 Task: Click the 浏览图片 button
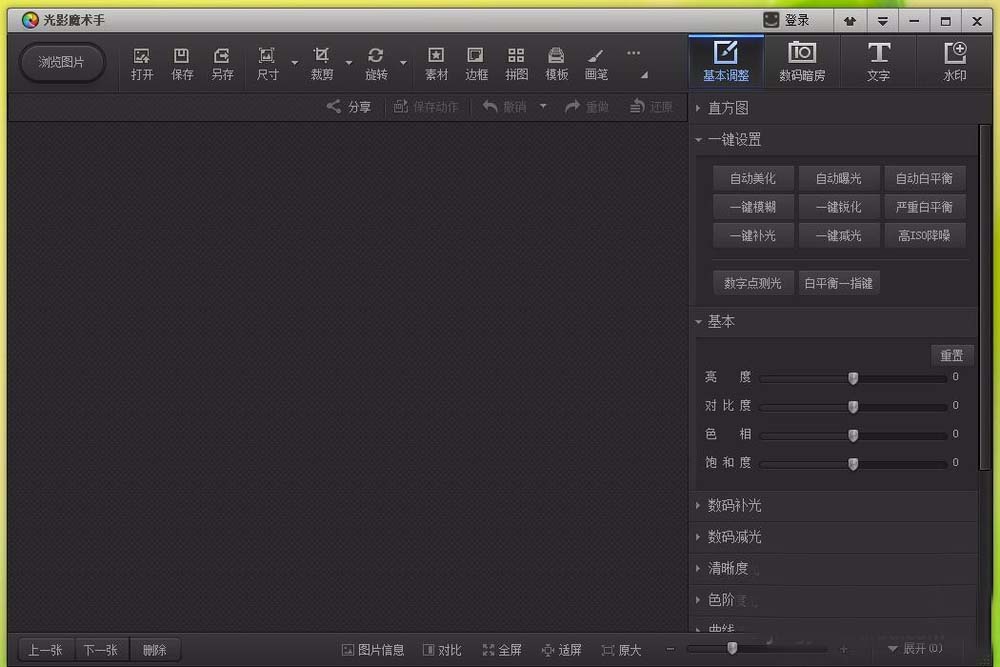click(x=61, y=62)
